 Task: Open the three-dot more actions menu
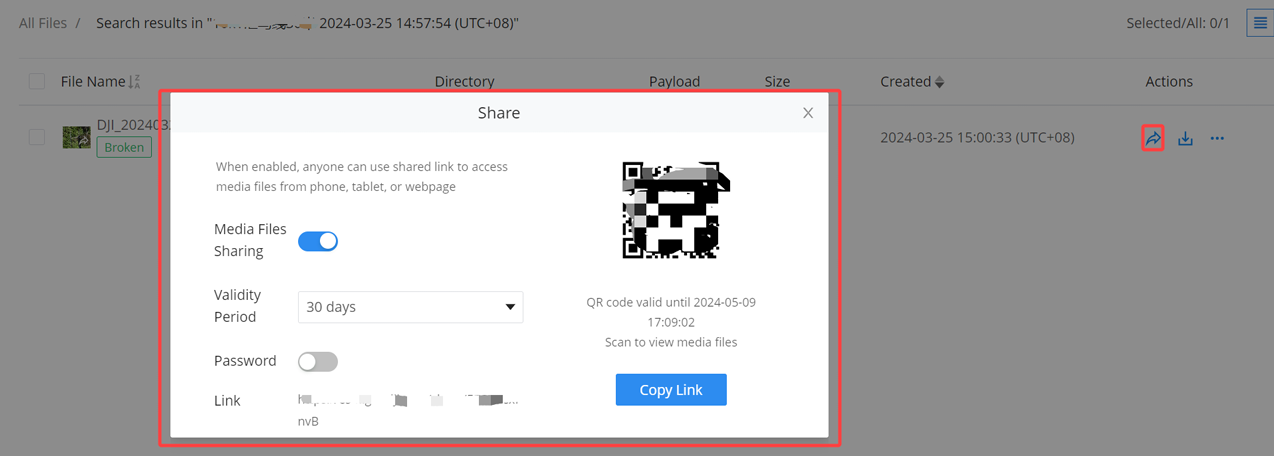(x=1217, y=138)
